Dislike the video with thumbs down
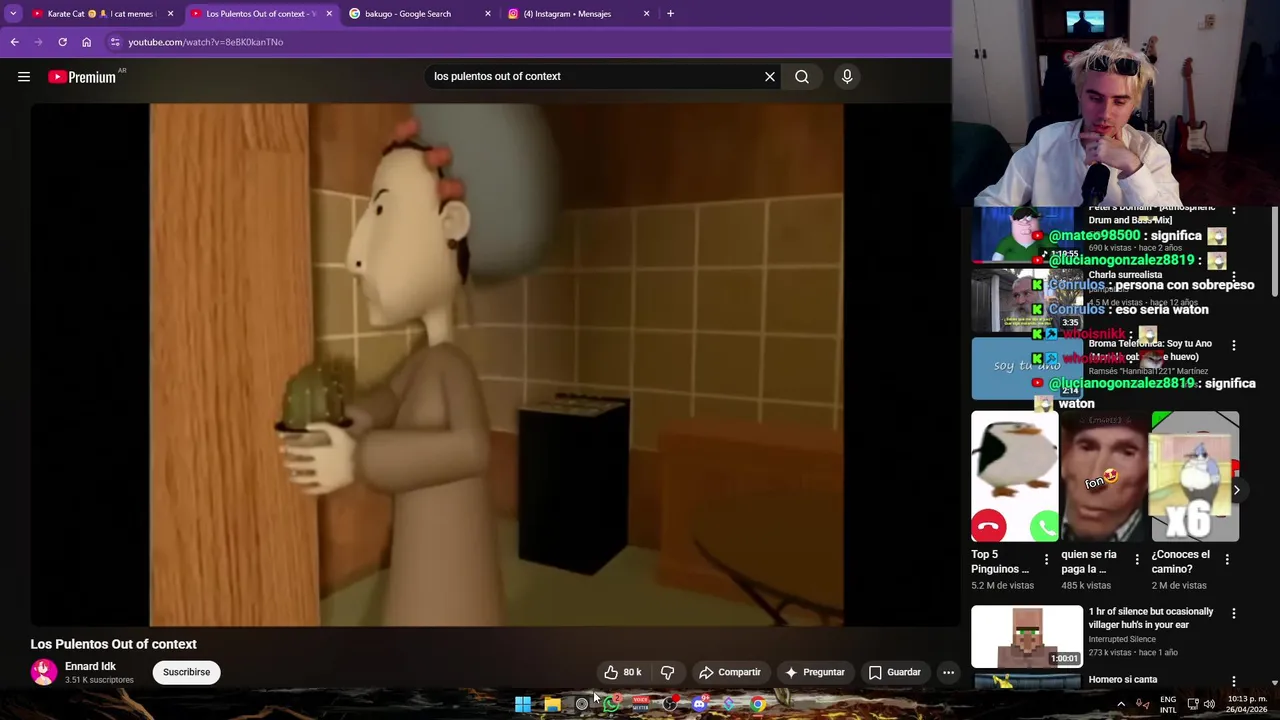Image resolution: width=1280 pixels, height=720 pixels. pos(667,672)
